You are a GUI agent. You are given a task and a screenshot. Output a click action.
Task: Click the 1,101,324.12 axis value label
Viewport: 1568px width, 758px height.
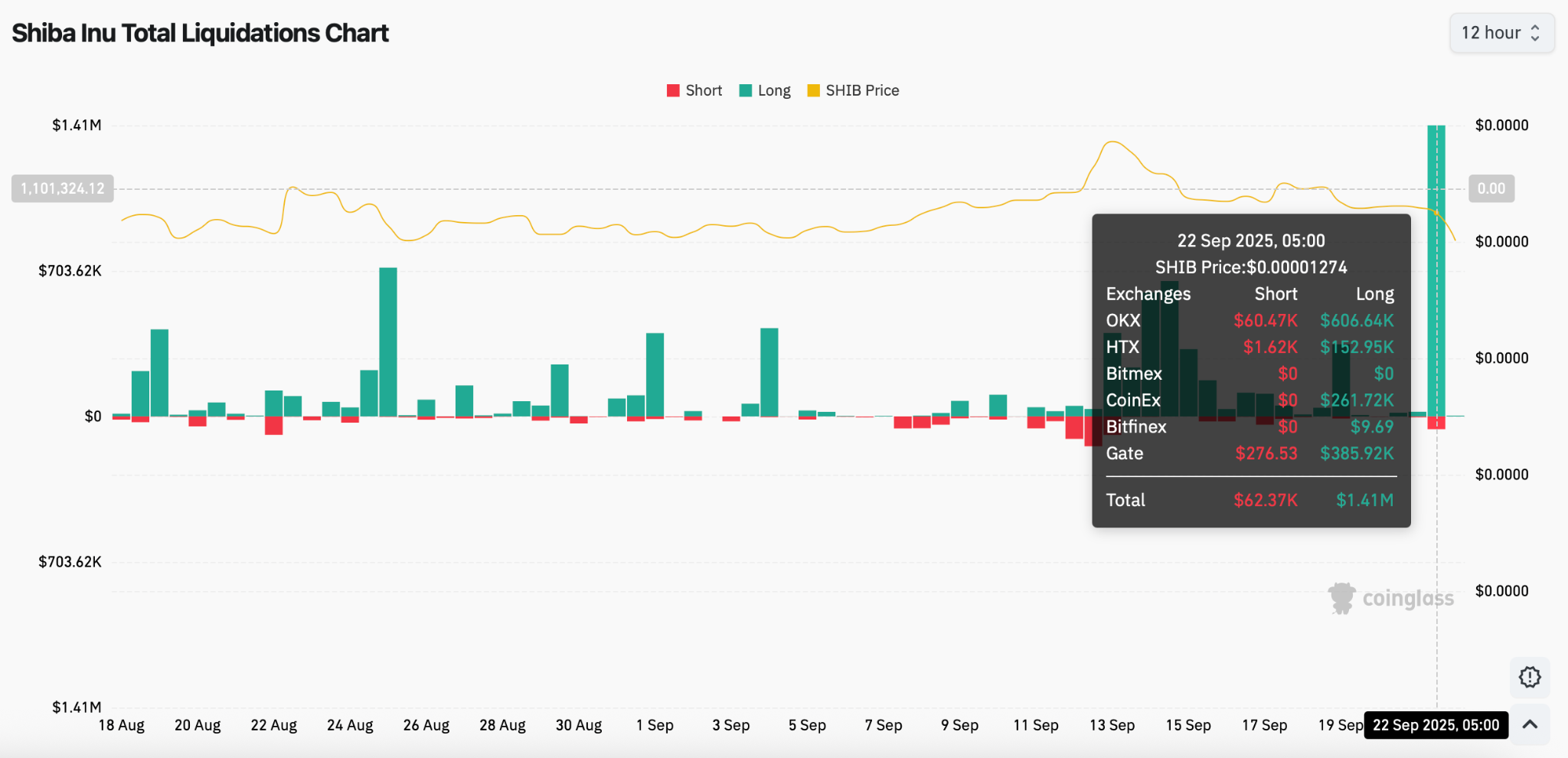63,188
